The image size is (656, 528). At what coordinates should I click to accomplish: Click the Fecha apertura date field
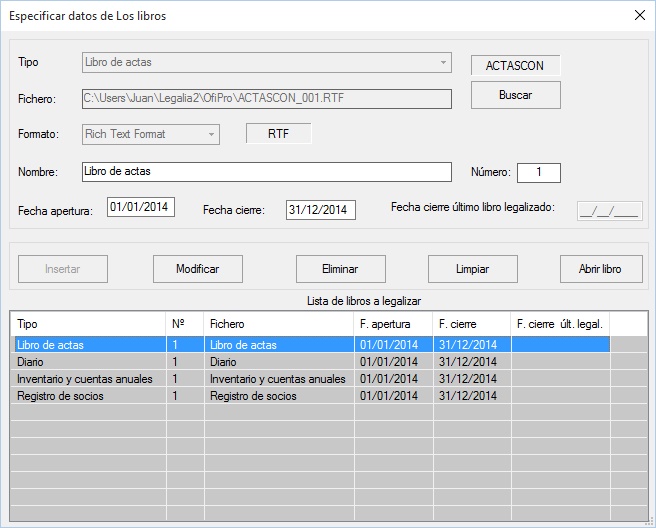(141, 208)
